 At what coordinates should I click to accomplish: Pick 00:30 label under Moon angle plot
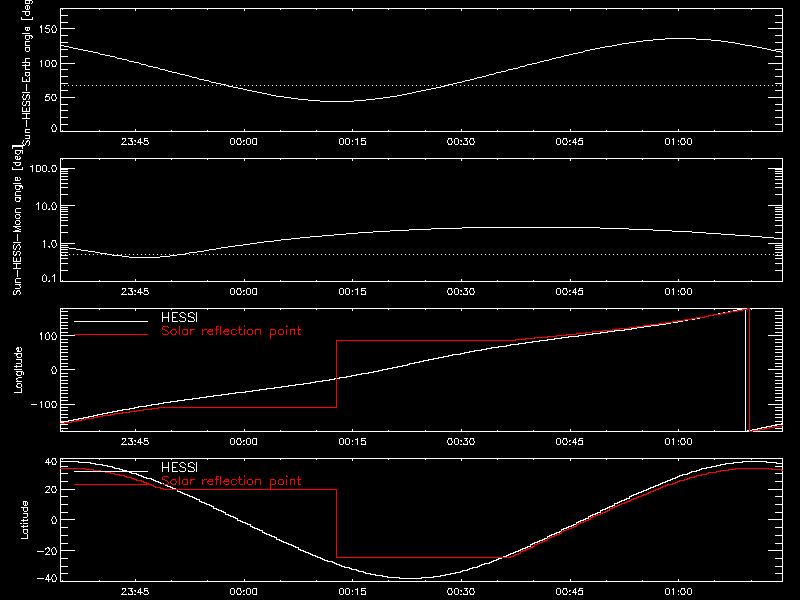(x=461, y=292)
